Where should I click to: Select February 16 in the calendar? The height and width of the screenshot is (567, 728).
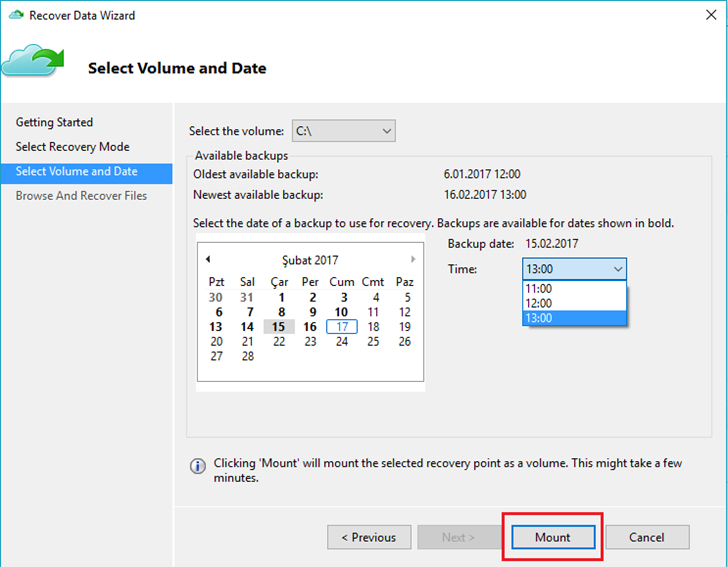tap(310, 327)
